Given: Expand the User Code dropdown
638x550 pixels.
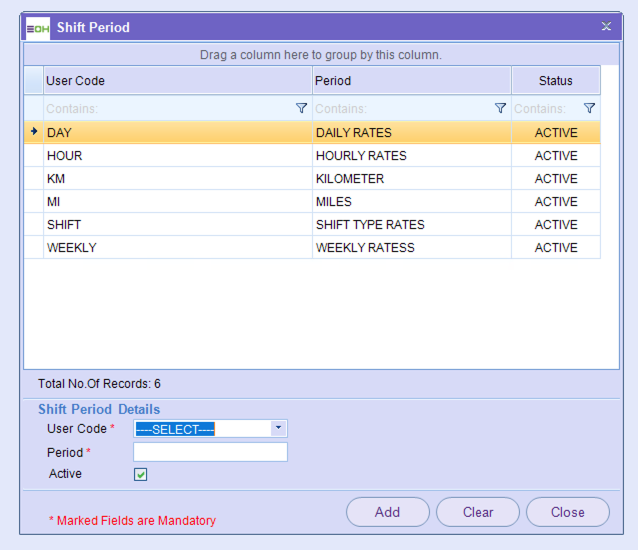Looking at the screenshot, I should (278, 429).
